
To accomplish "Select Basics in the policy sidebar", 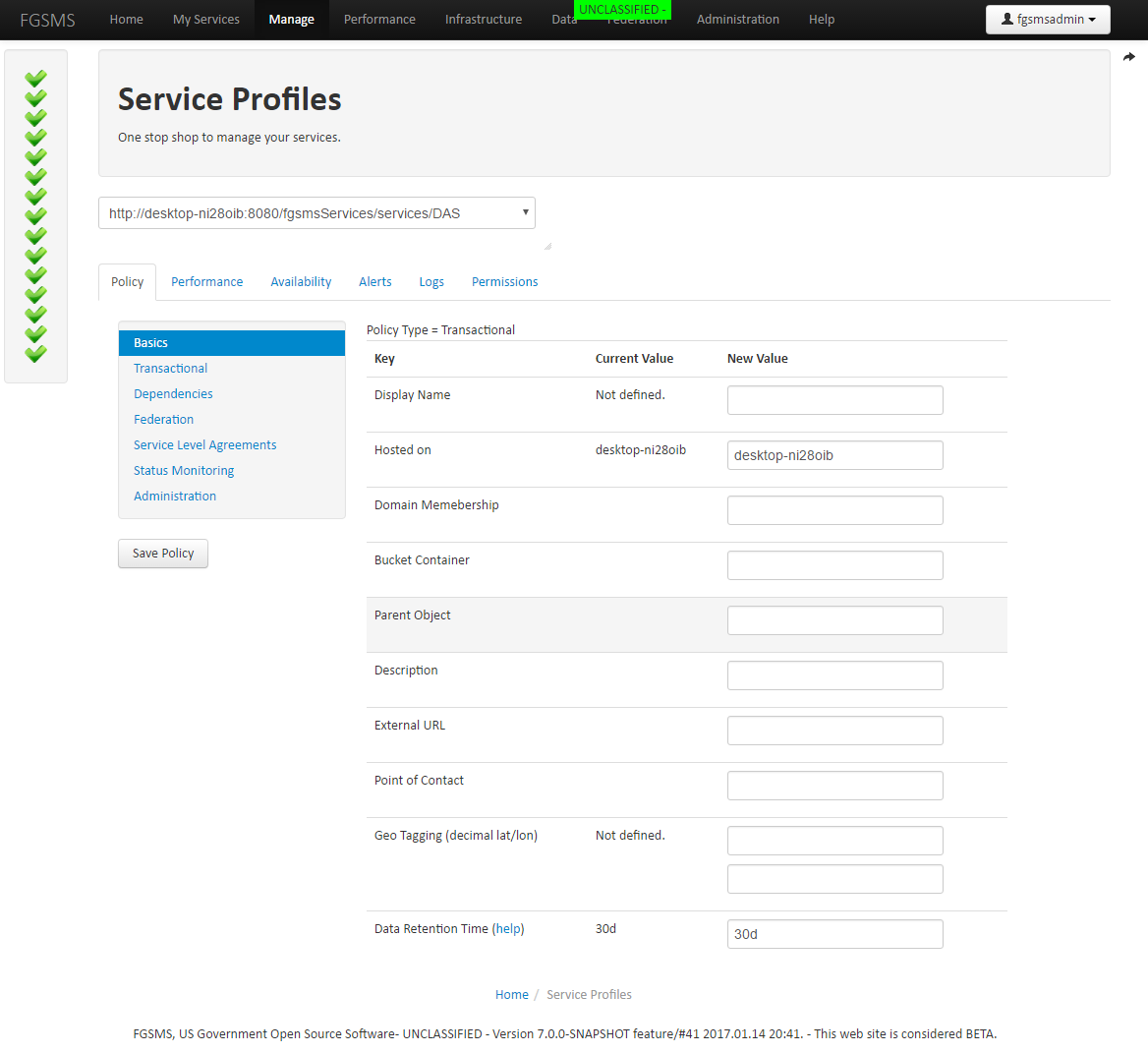I will point(232,343).
